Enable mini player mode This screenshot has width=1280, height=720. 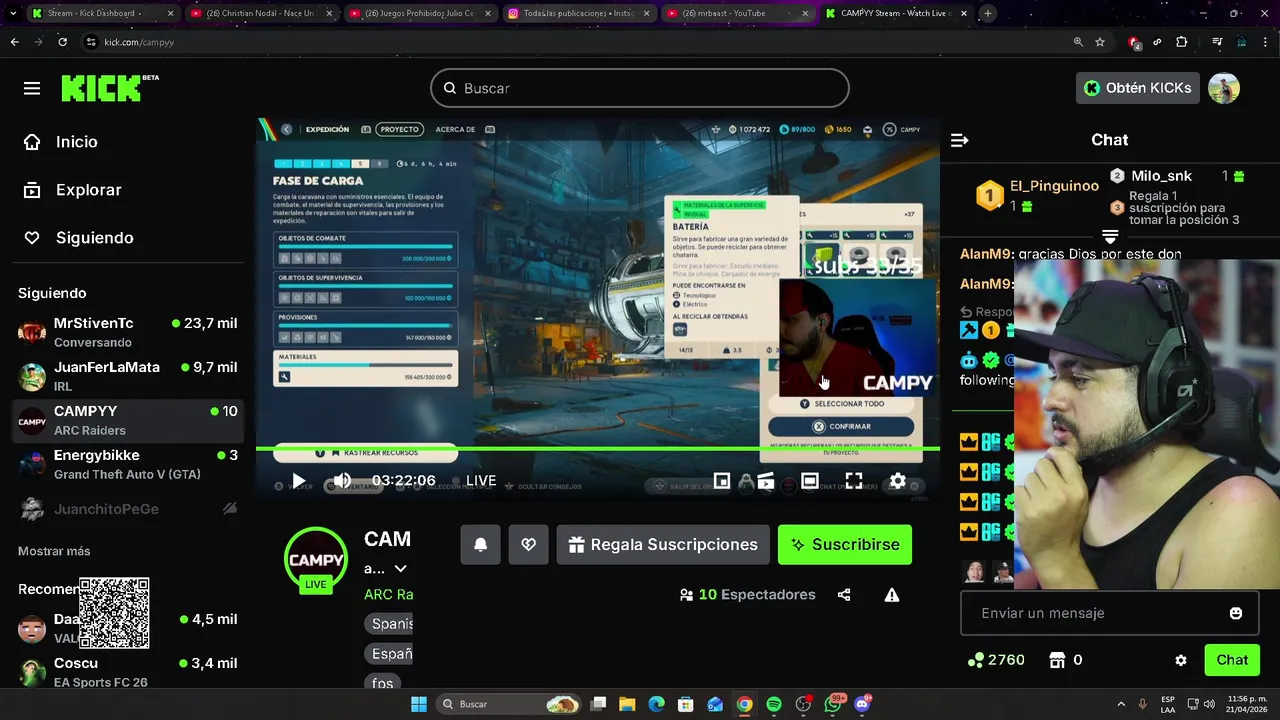[722, 481]
